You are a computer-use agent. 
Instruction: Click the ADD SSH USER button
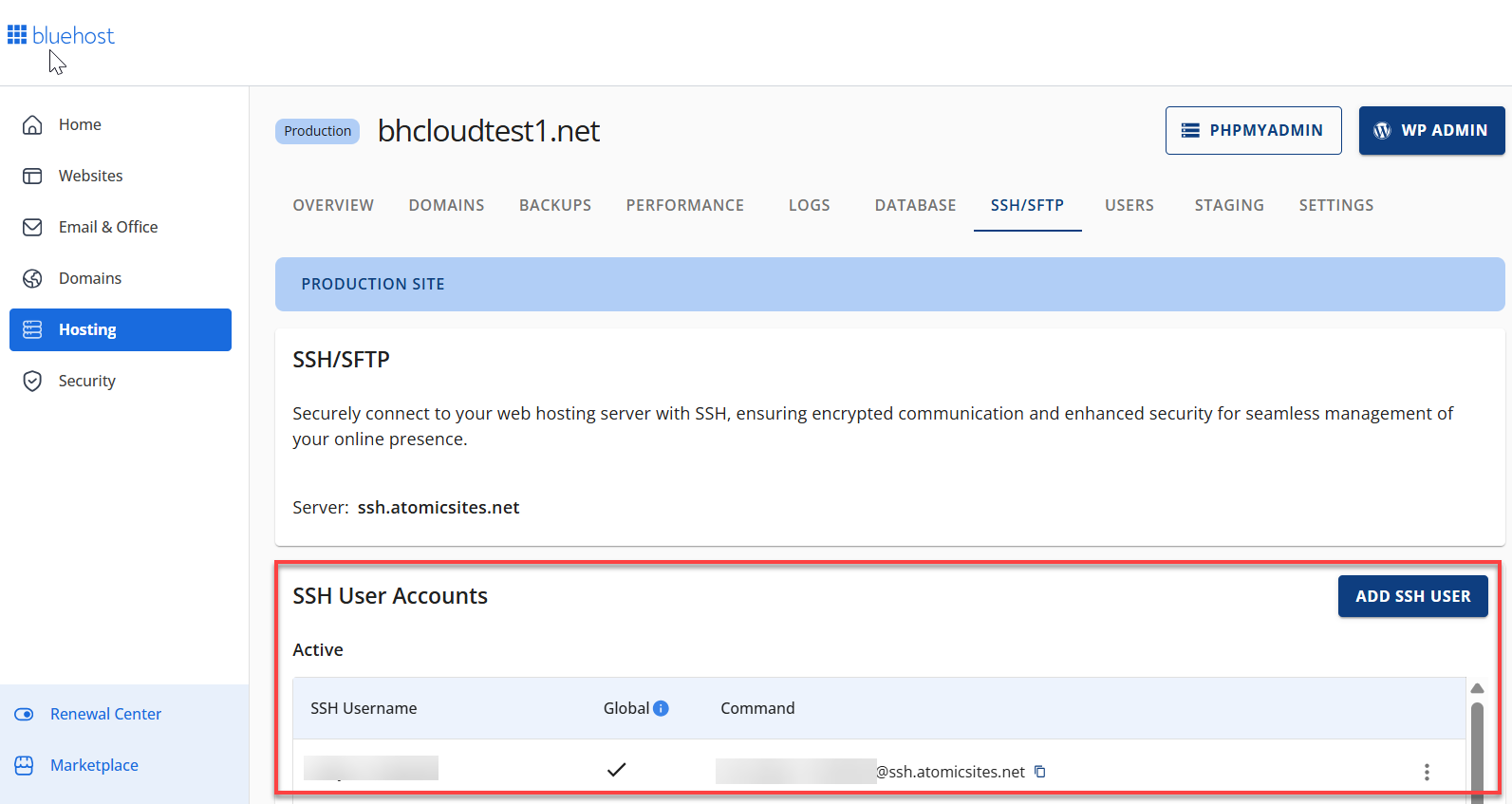coord(1412,596)
